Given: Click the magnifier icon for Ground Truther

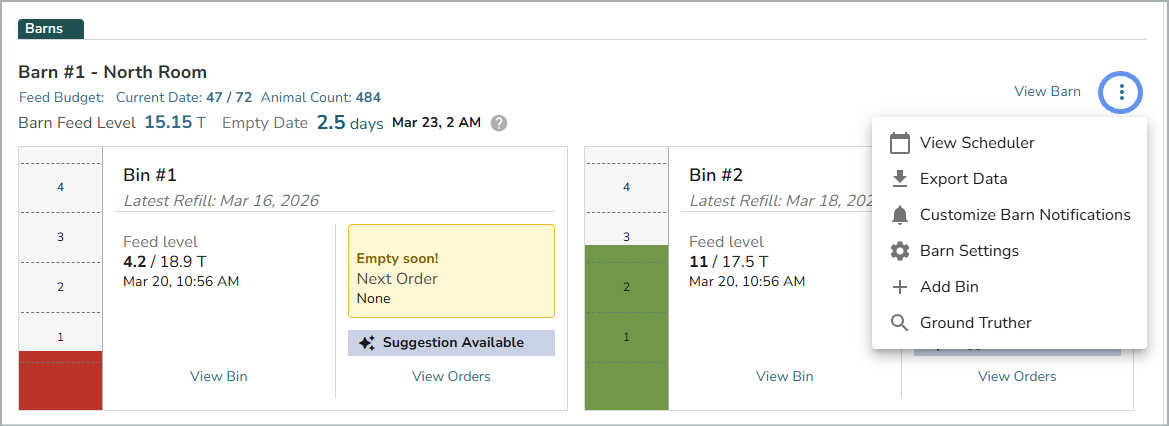Looking at the screenshot, I should [x=900, y=323].
